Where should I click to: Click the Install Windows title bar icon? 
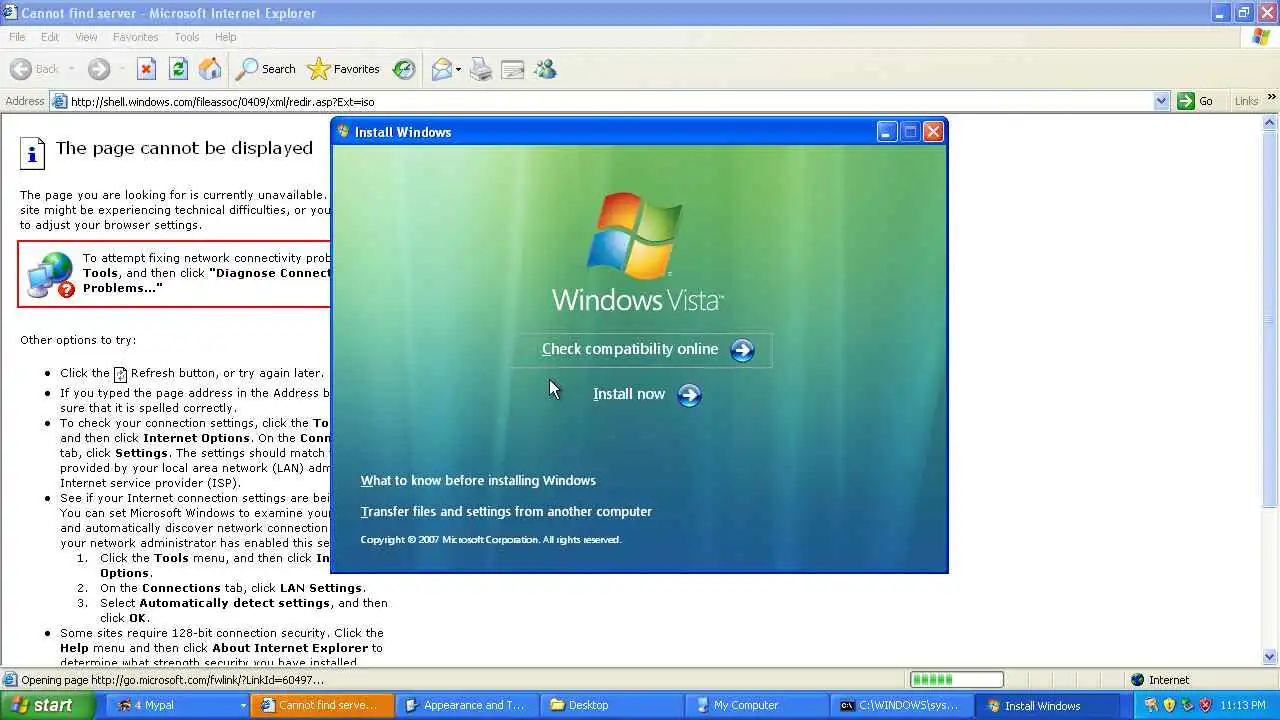click(x=343, y=131)
